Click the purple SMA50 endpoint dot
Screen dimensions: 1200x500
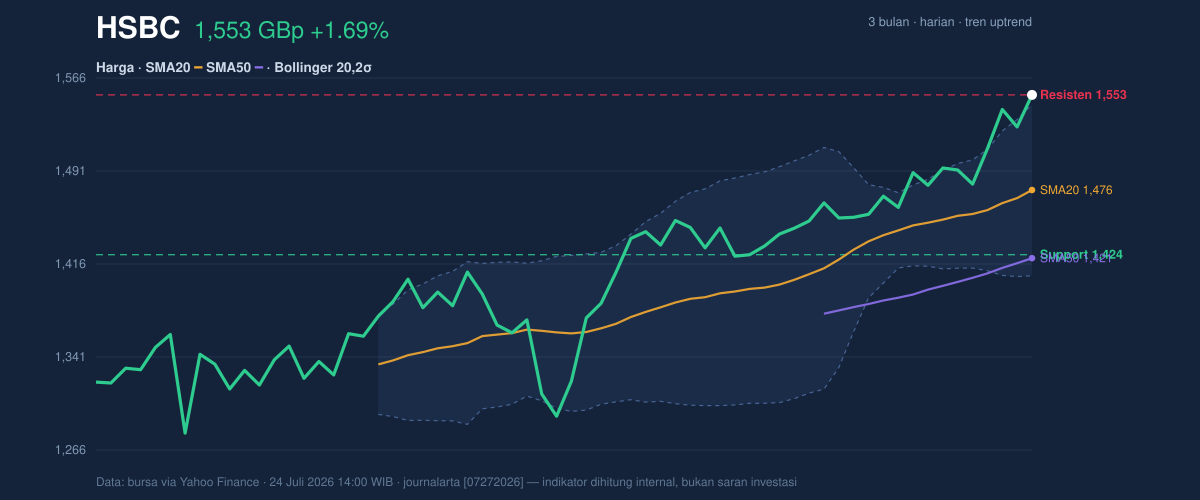point(1032,258)
